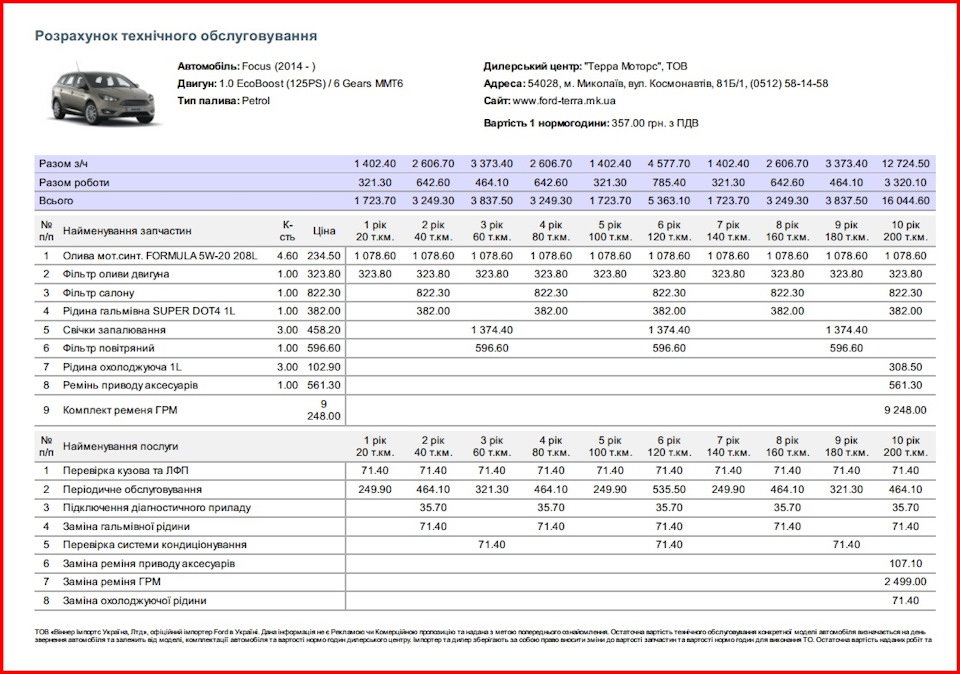Click the 'Заміна охолоджуючої рідини' service name
Image resolution: width=960 pixels, height=674 pixels.
coord(134,601)
